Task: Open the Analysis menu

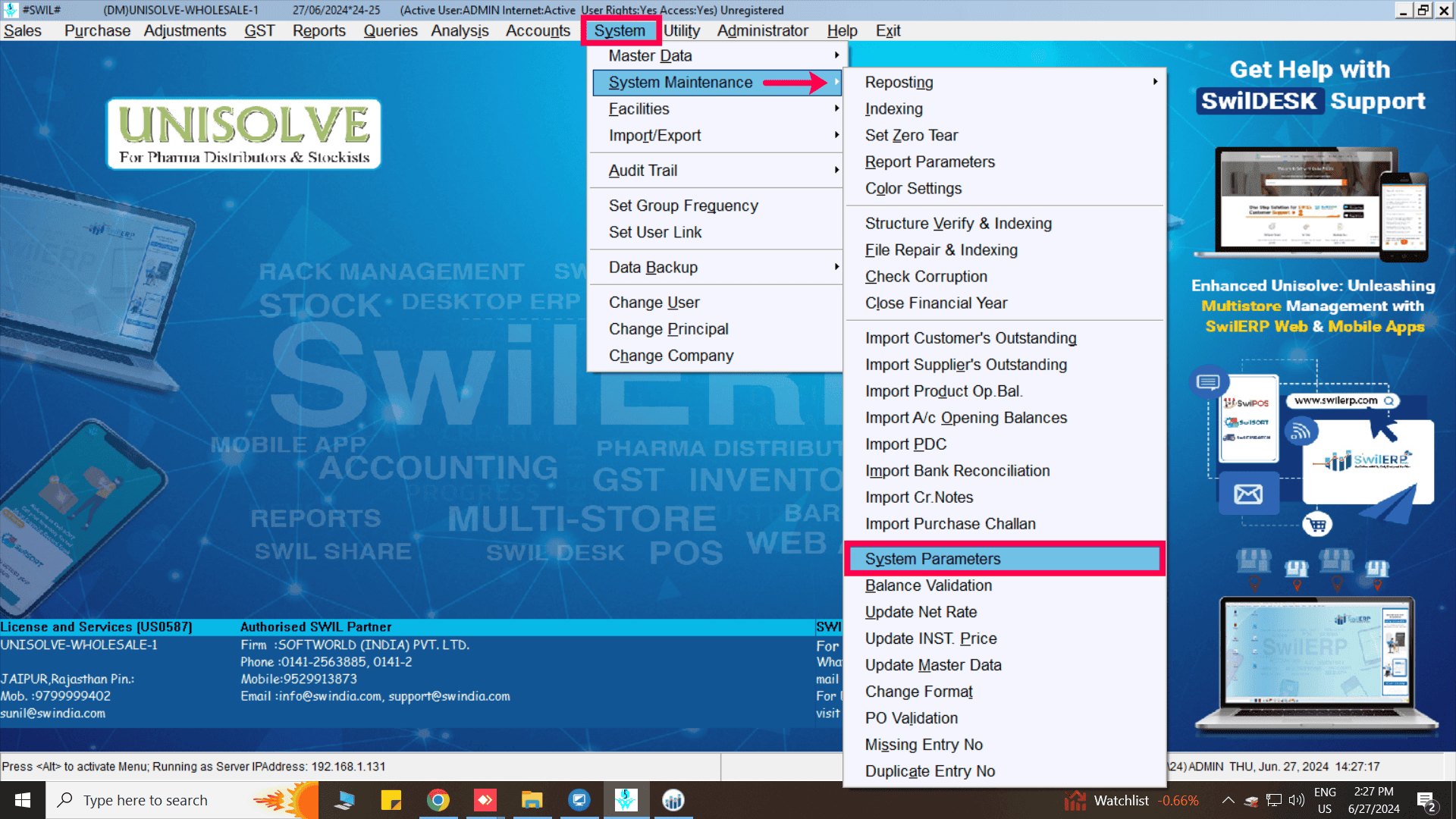Action: tap(460, 31)
